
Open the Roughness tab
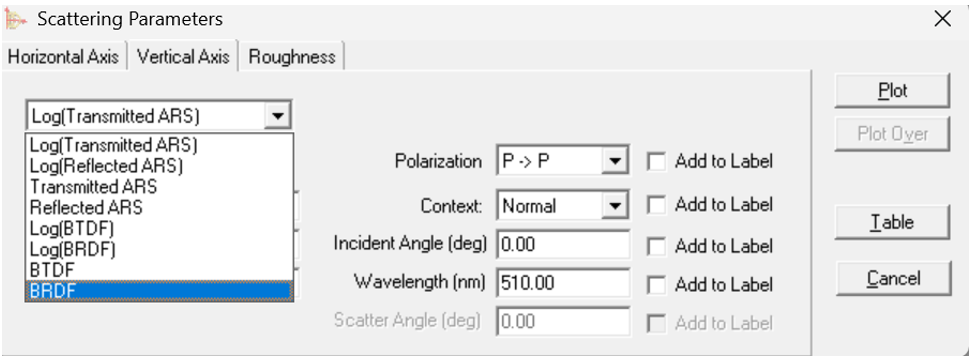(292, 57)
